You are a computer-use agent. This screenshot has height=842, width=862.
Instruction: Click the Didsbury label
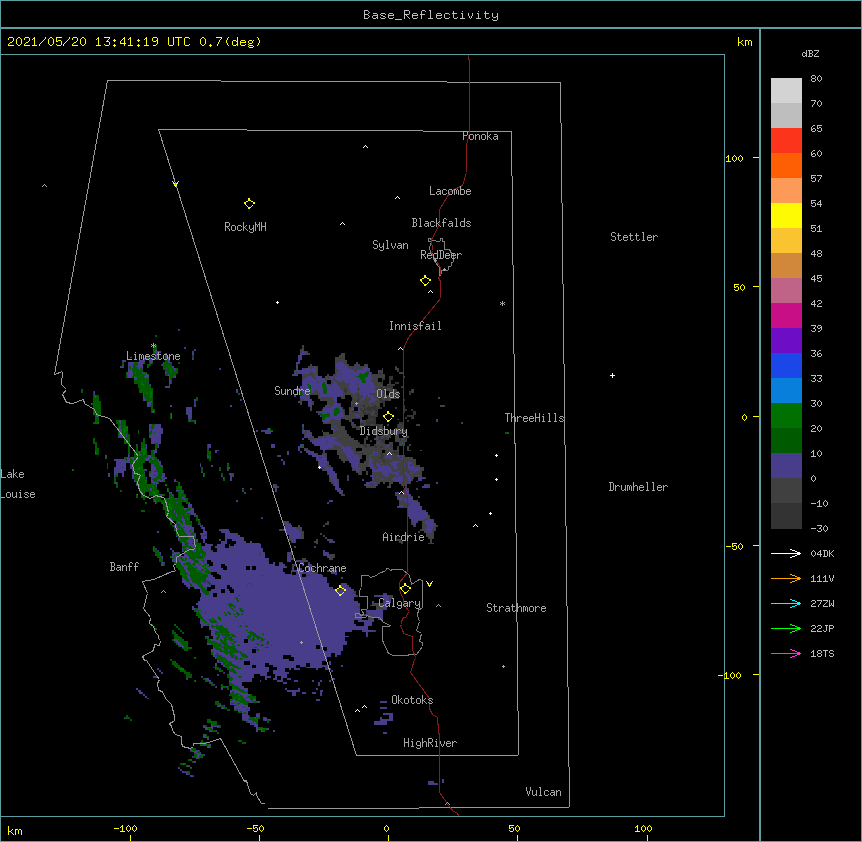(383, 431)
